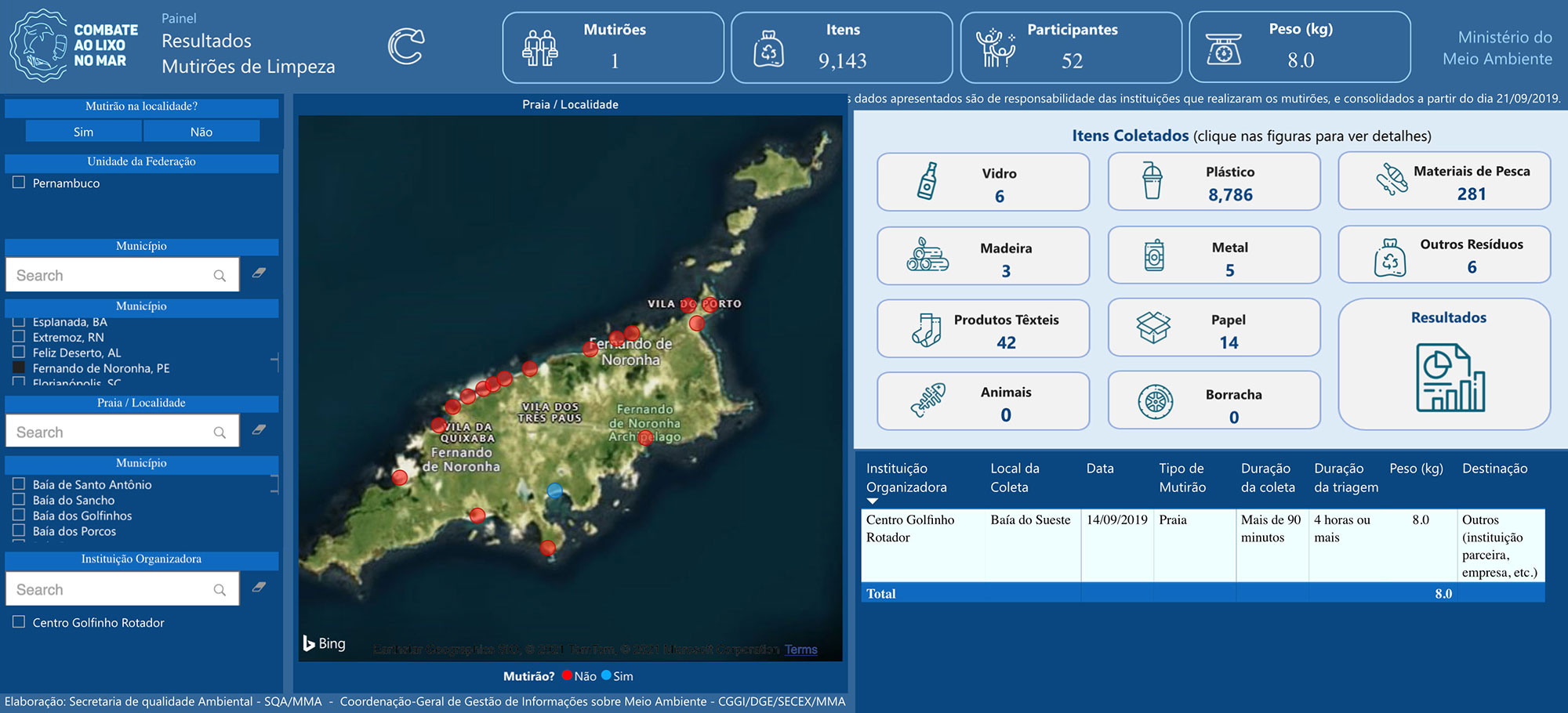
Task: Clear Município search with eraser icon
Action: point(259,273)
